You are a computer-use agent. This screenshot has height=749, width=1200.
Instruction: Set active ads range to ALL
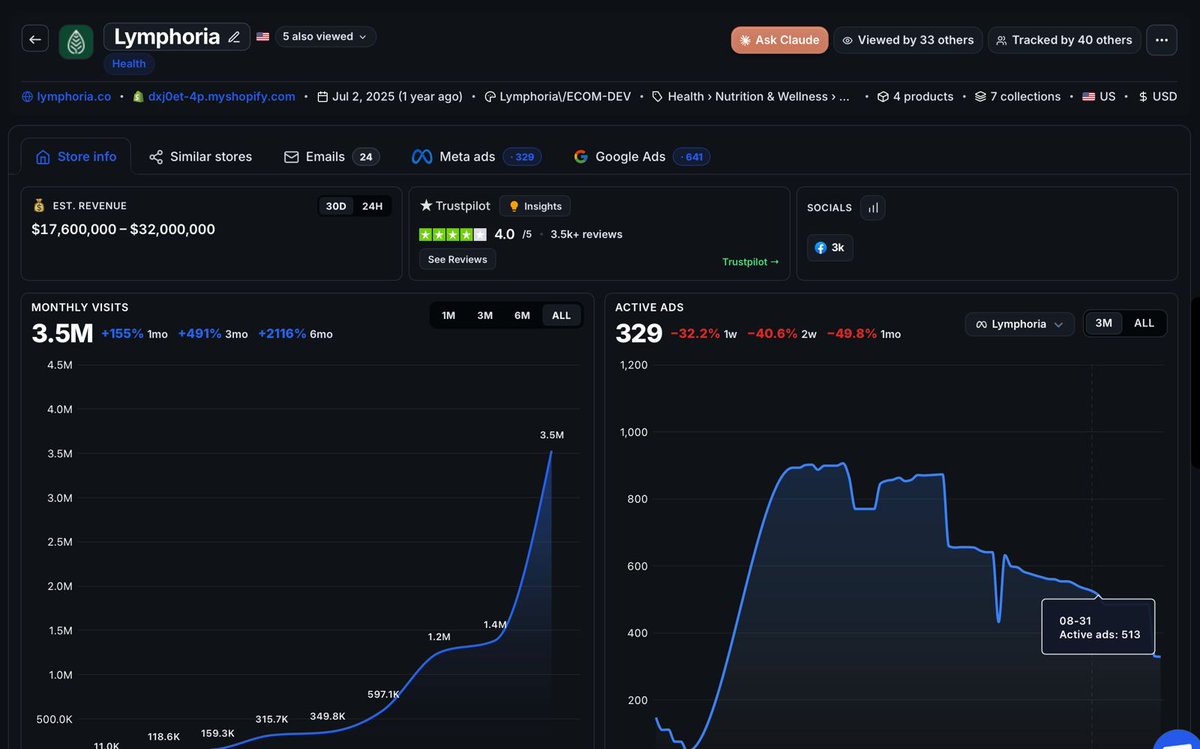1144,323
